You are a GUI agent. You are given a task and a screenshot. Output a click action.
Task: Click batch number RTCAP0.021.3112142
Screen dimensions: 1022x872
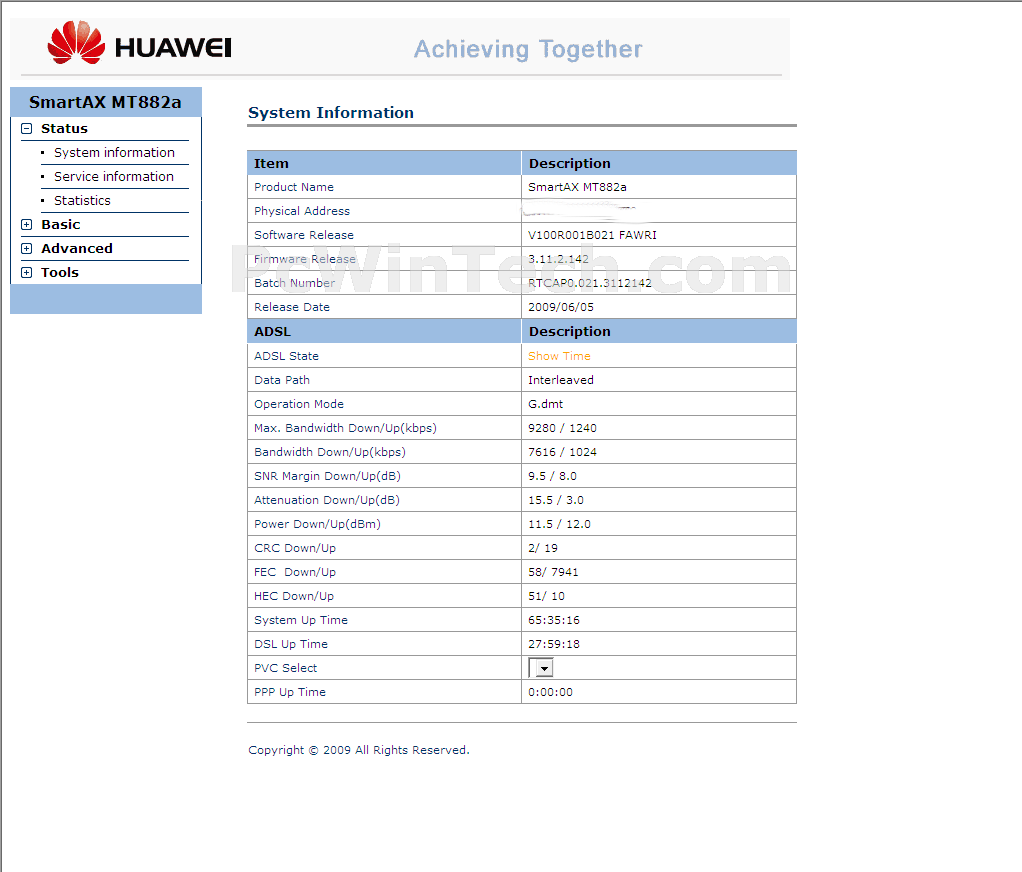[590, 283]
